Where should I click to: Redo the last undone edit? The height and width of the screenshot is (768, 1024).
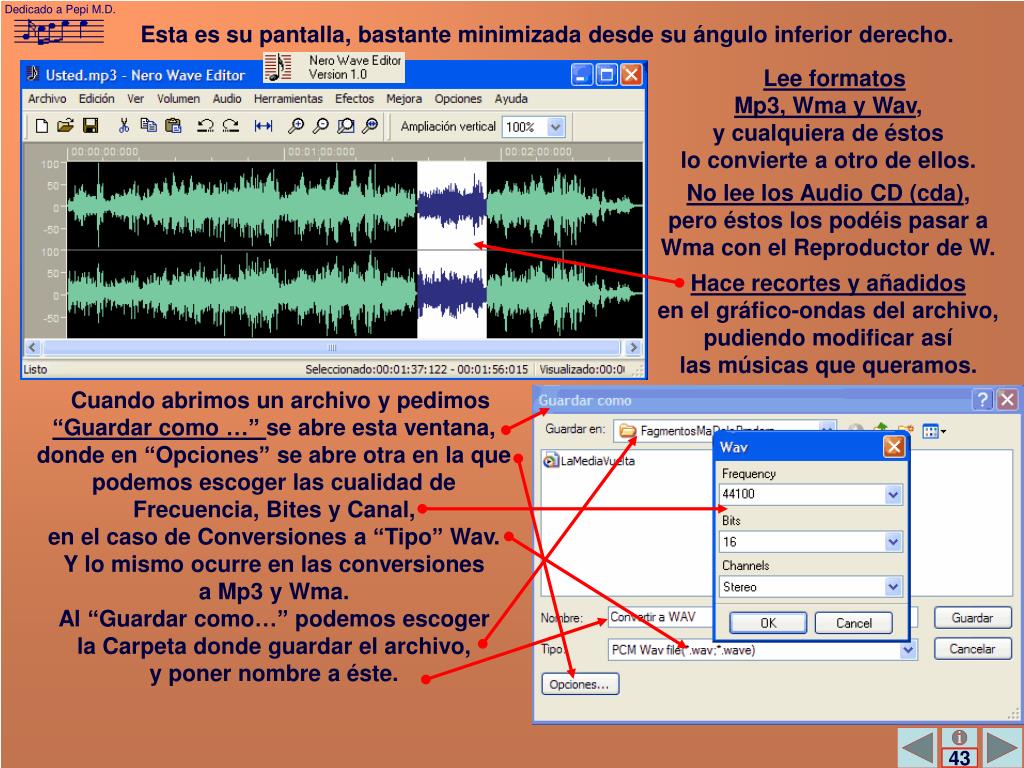(x=231, y=126)
